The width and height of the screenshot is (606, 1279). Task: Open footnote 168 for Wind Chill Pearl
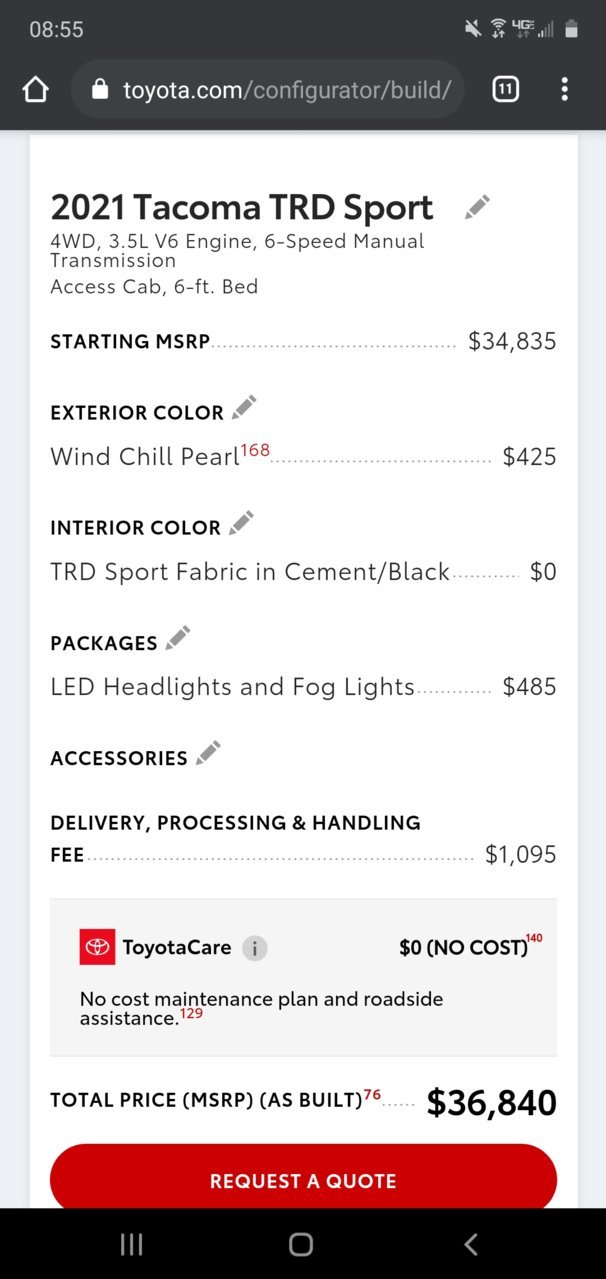click(255, 450)
